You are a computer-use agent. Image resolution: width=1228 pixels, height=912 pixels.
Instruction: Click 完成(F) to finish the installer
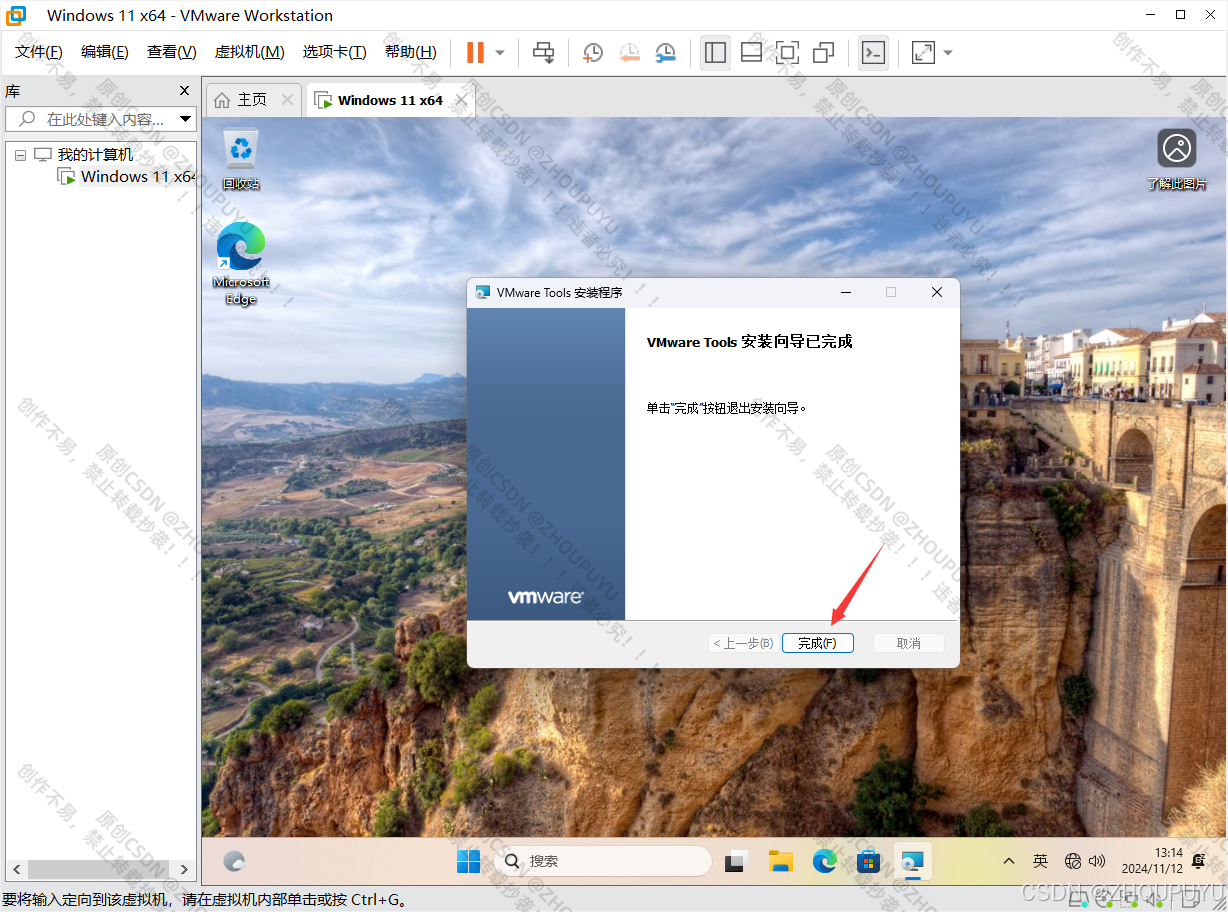click(x=817, y=643)
